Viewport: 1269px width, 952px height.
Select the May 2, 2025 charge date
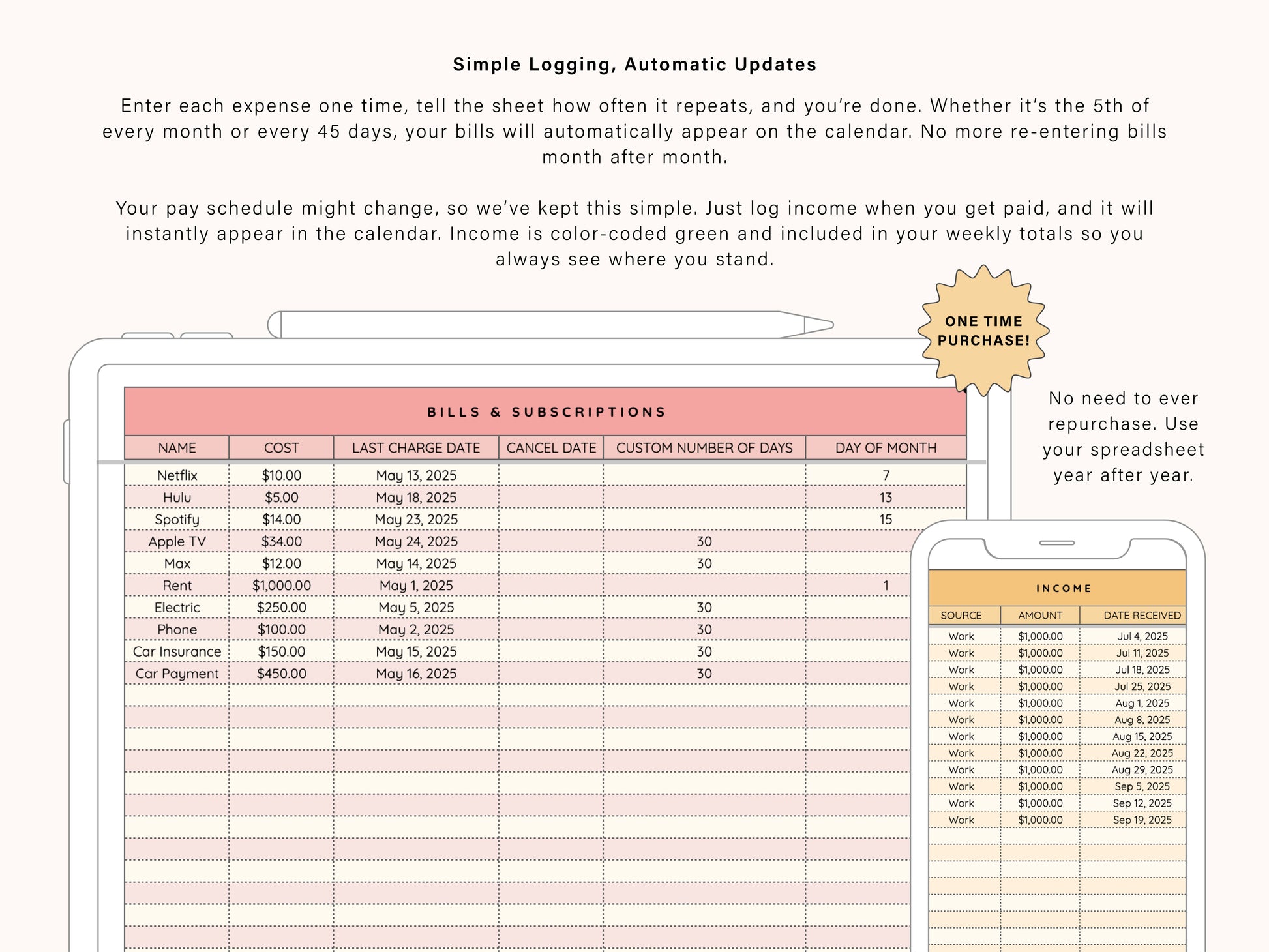pyautogui.click(x=416, y=630)
